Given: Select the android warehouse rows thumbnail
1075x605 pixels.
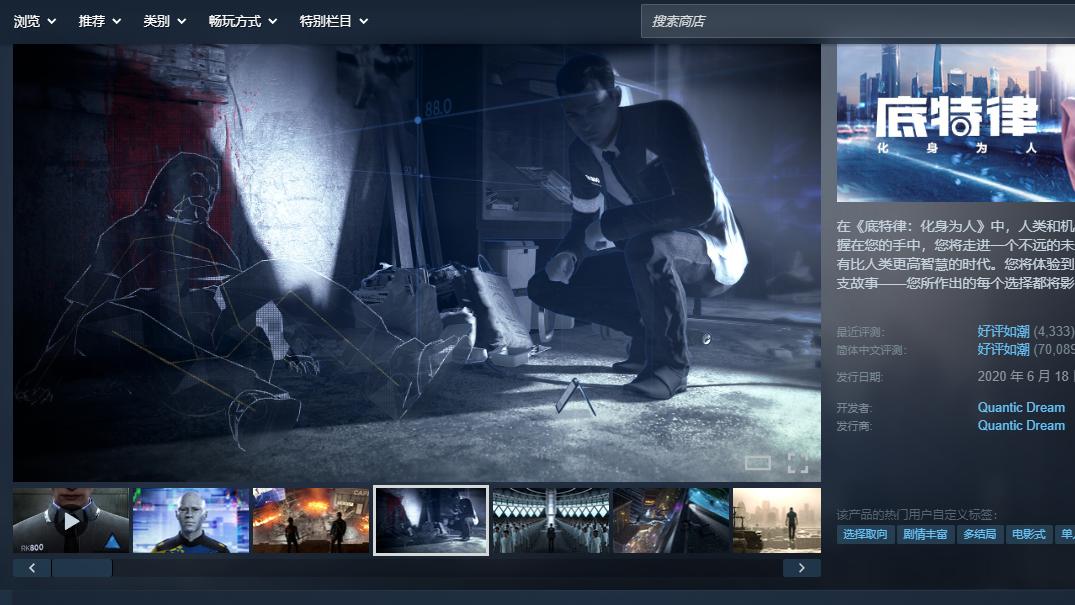Looking at the screenshot, I should 551,521.
